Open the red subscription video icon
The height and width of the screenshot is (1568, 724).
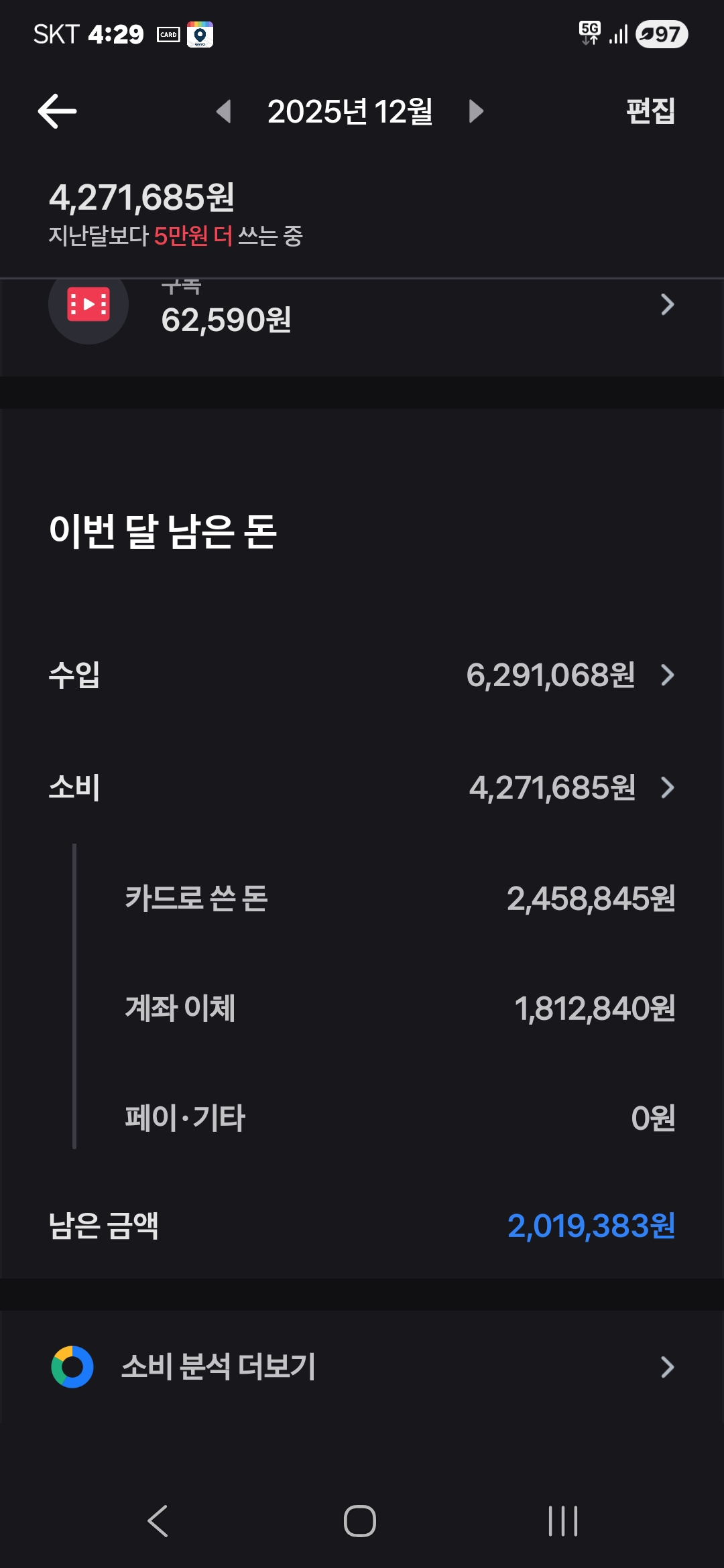pyautogui.click(x=88, y=306)
